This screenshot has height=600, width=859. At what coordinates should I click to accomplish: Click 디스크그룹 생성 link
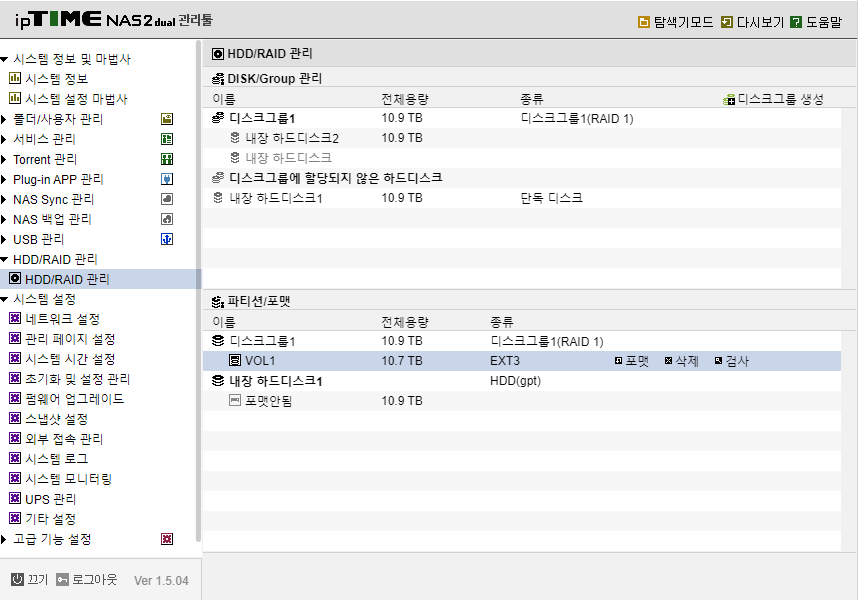pyautogui.click(x=781, y=99)
